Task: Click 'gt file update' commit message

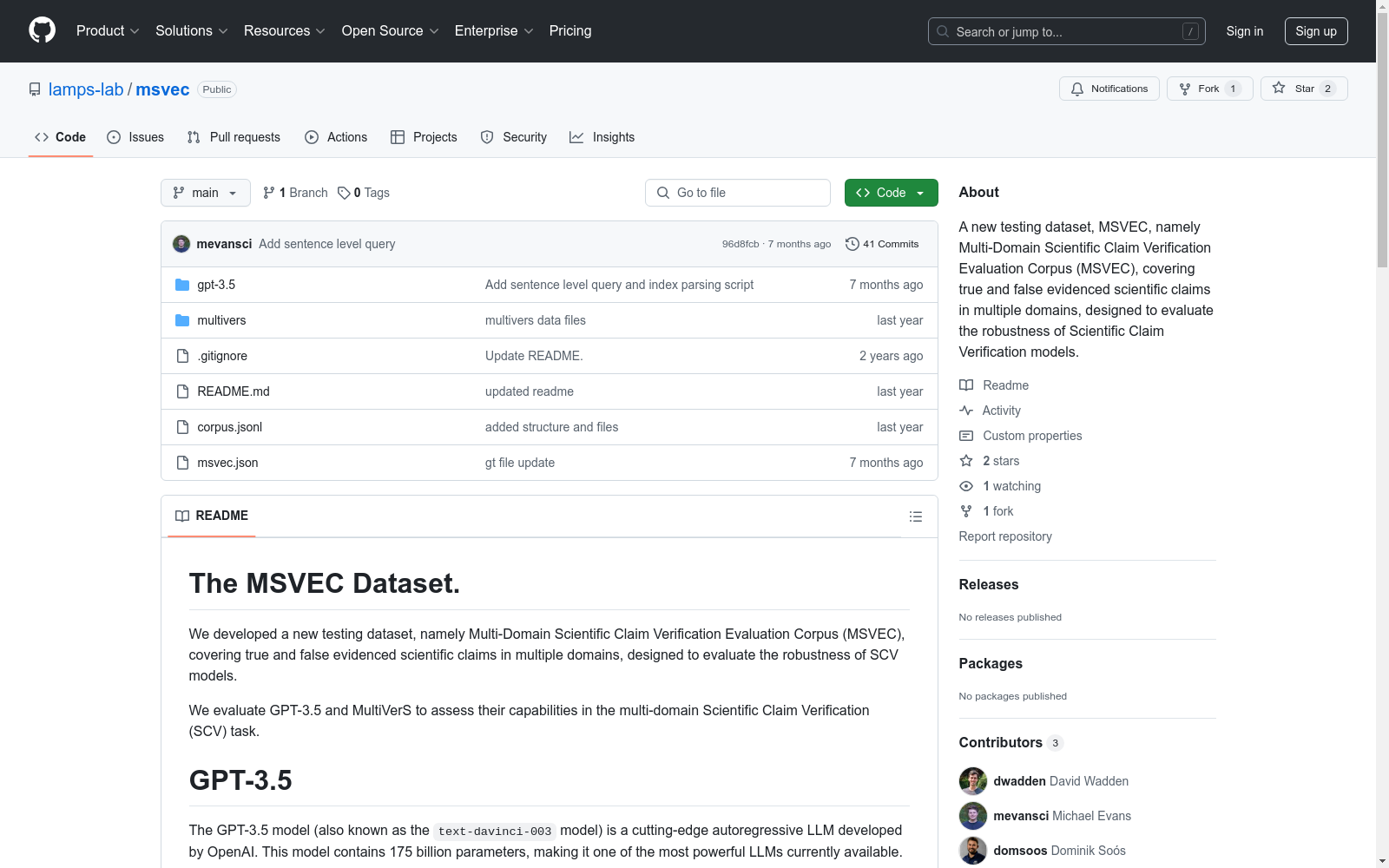Action: point(520,463)
